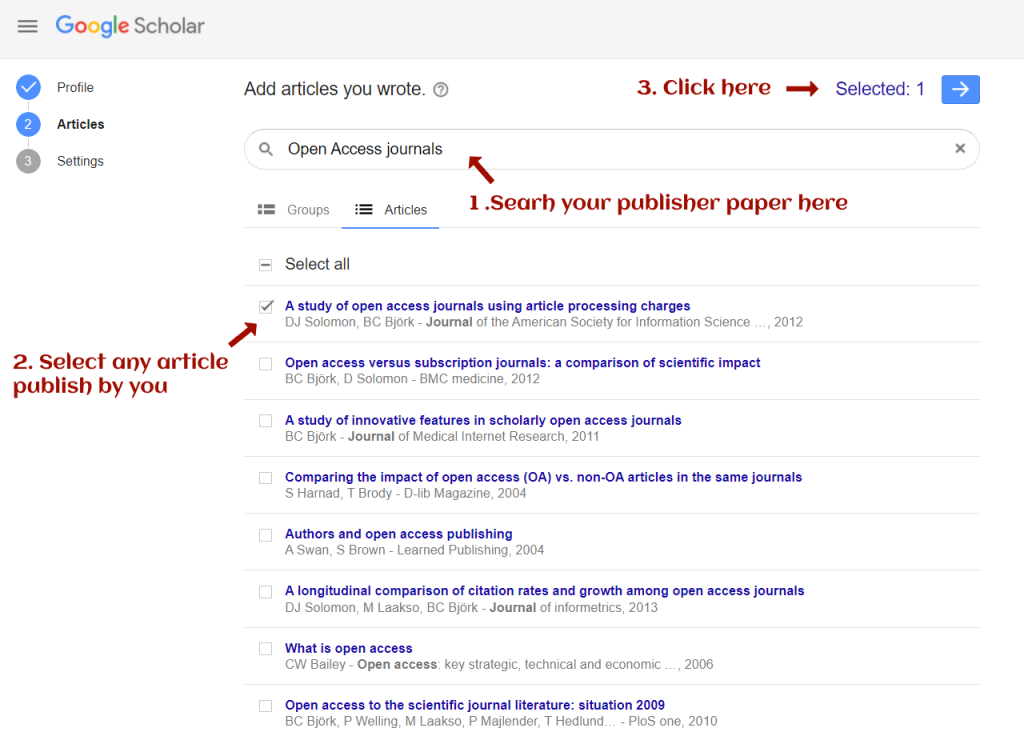Click the 'Open Access journals' search field

(611, 149)
